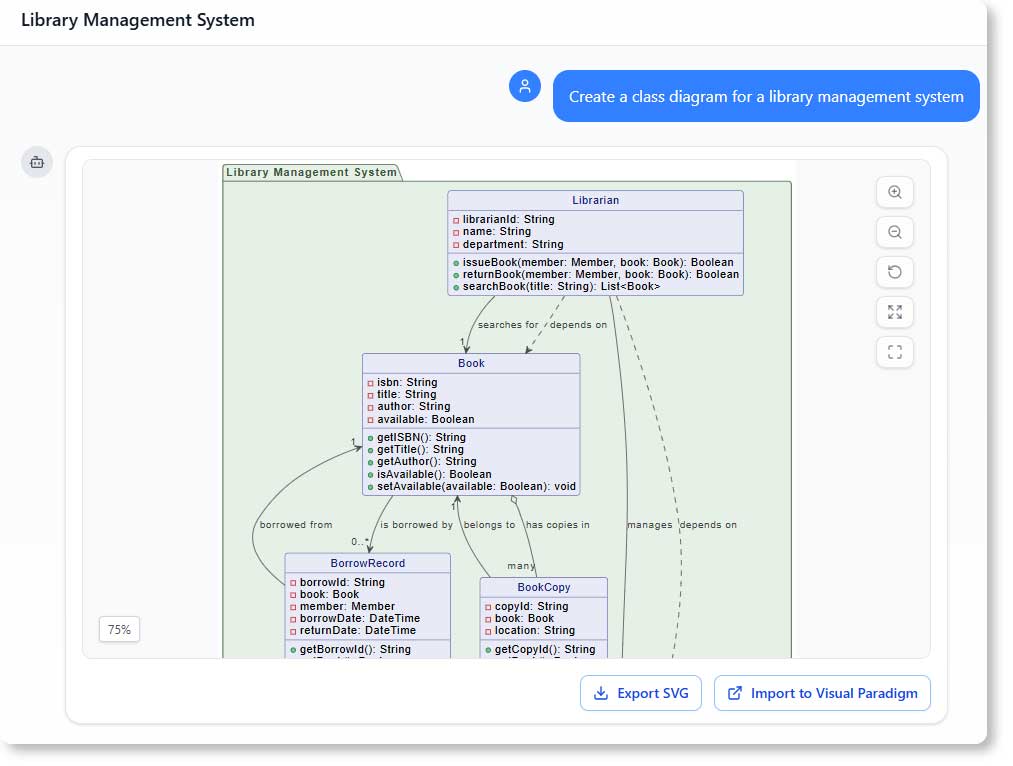Image resolution: width=1013 pixels, height=766 pixels.
Task: Click the user avatar beside the chat message
Action: coord(524,86)
